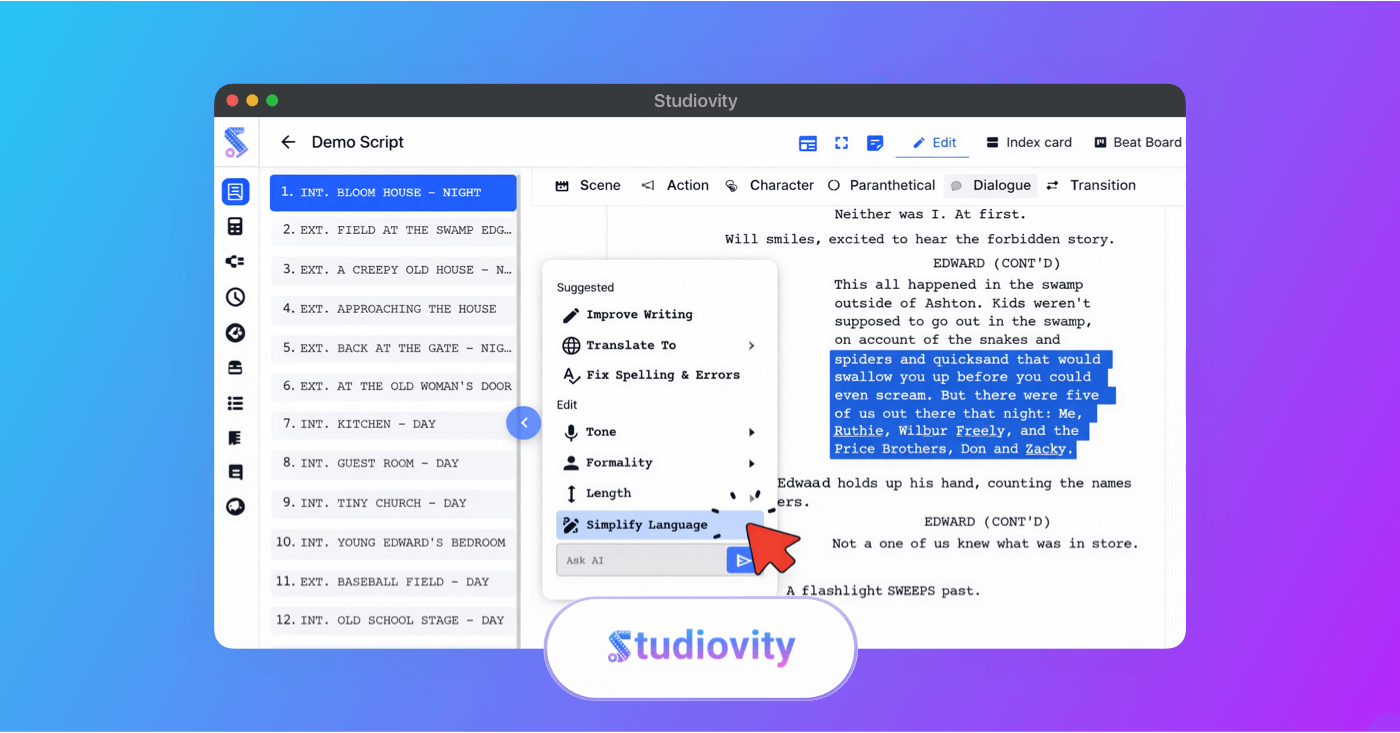Click the panel layout icon in the header
Viewport: 1400px width, 733px height.
tap(807, 143)
